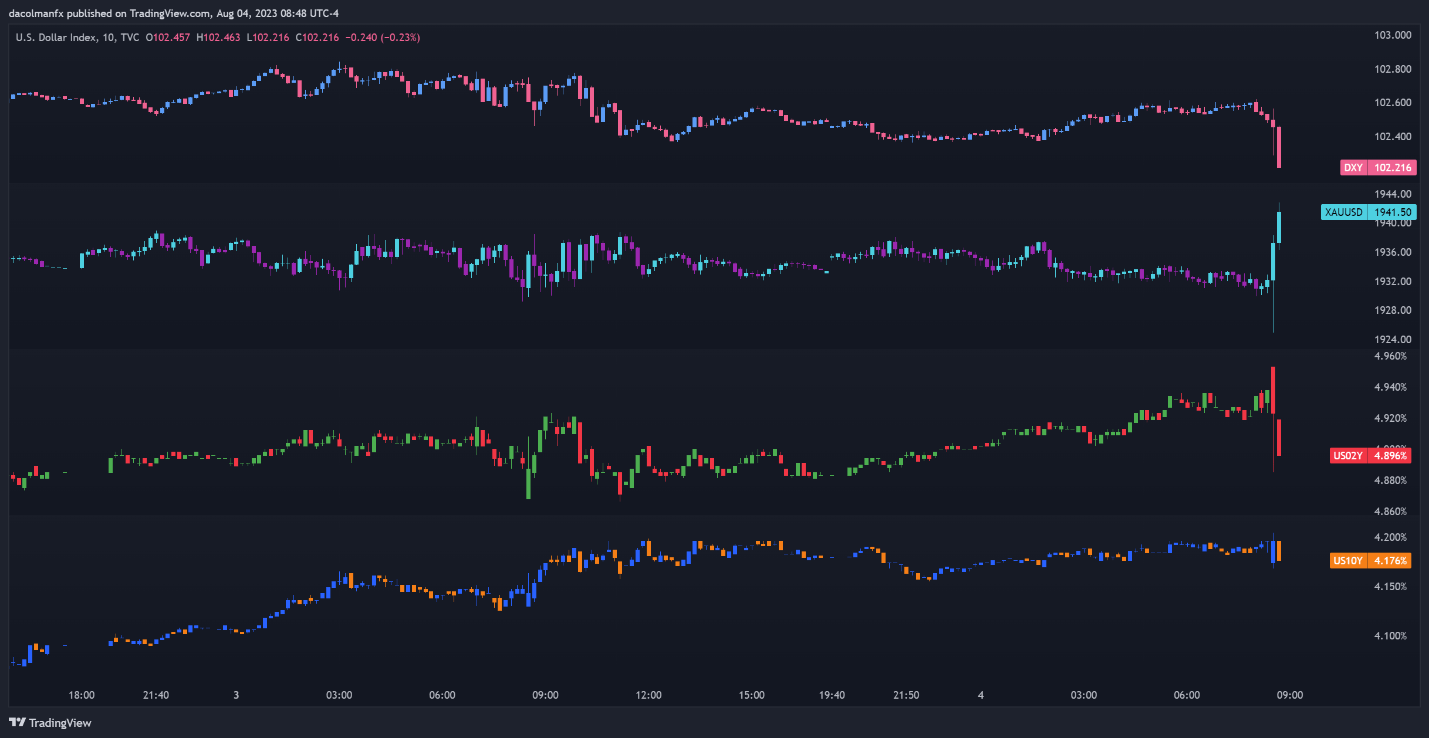Viewport: 1429px width, 738px height.
Task: Click the final red DXY candle
Action: tap(1279, 147)
